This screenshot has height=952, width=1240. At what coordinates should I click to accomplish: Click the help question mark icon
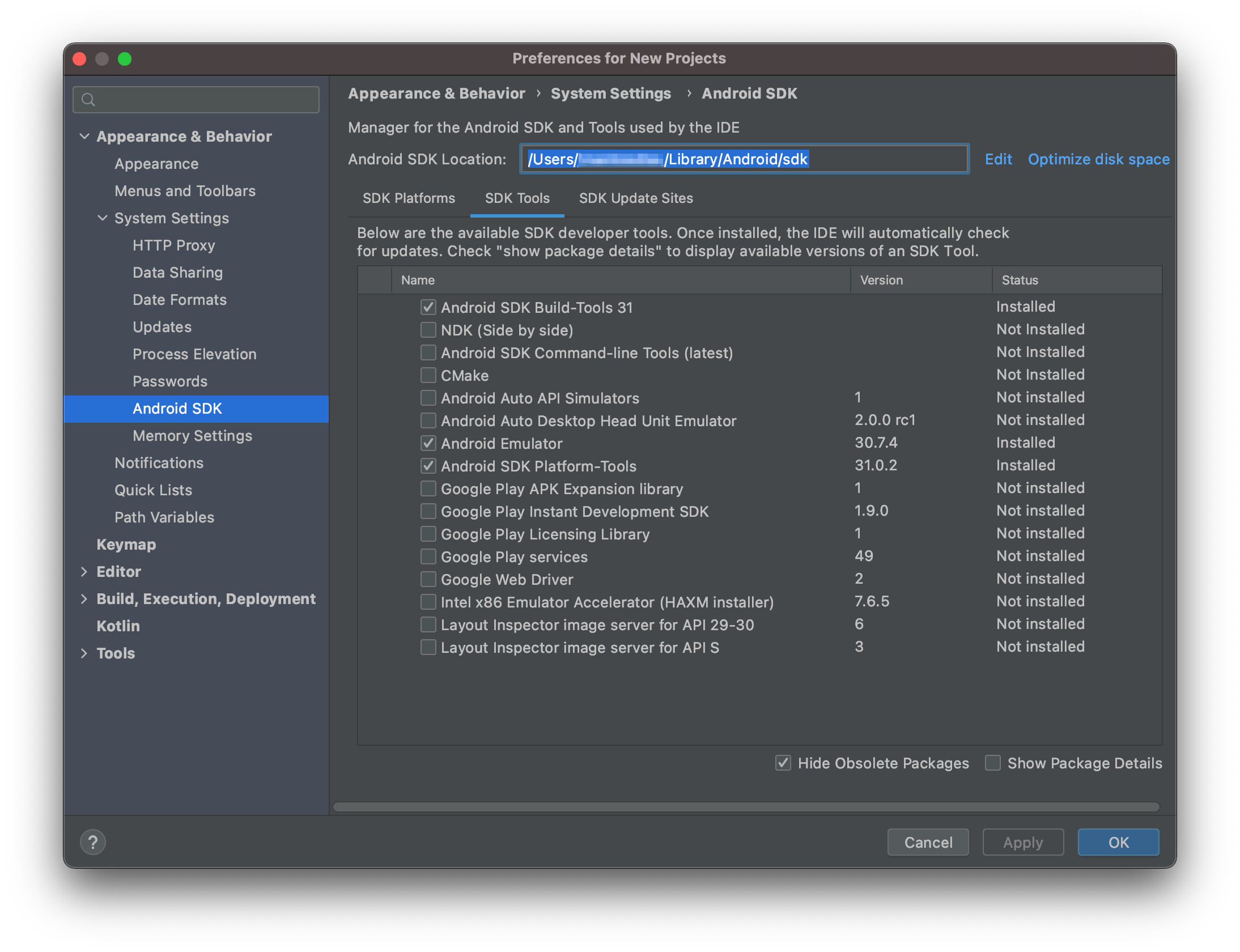[x=93, y=842]
